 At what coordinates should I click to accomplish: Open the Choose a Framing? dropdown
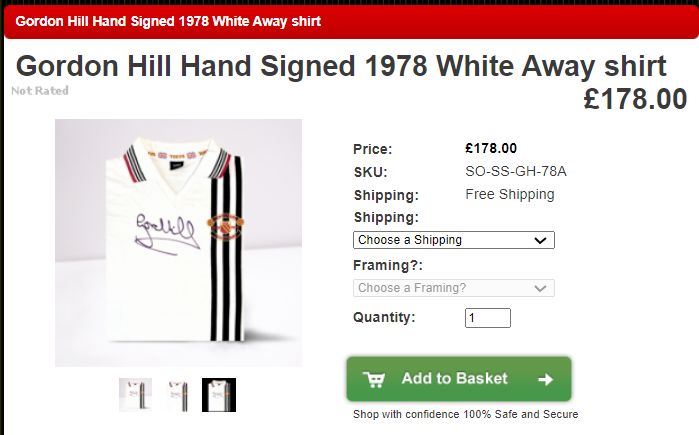tap(454, 288)
